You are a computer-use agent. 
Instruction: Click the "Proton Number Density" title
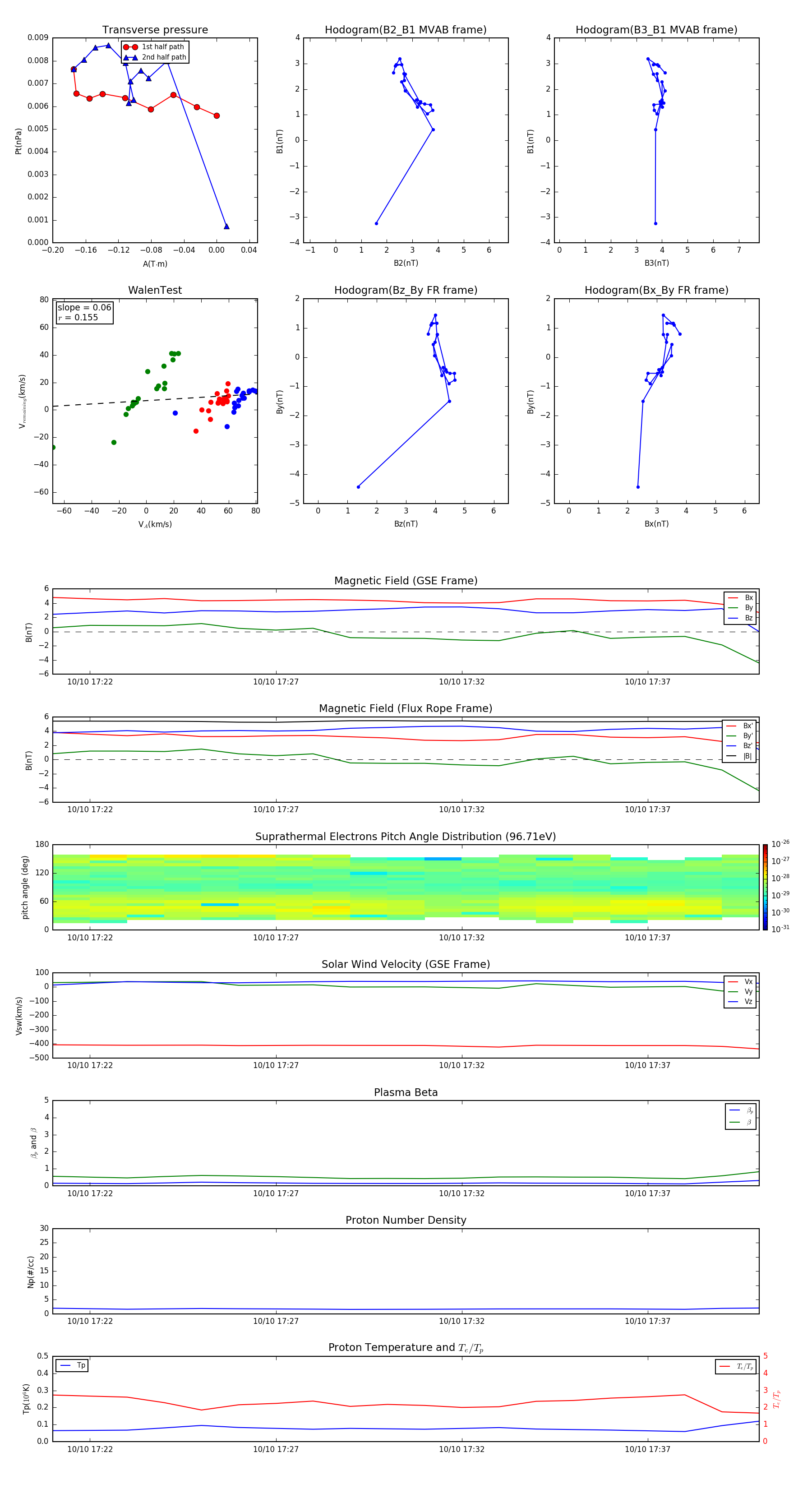(406, 1220)
